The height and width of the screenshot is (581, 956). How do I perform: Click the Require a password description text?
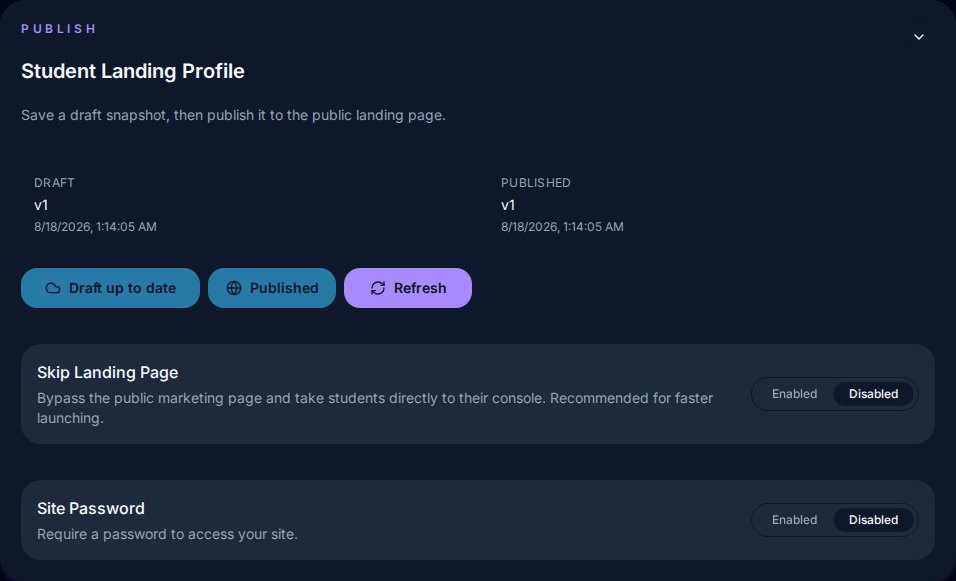(x=168, y=534)
